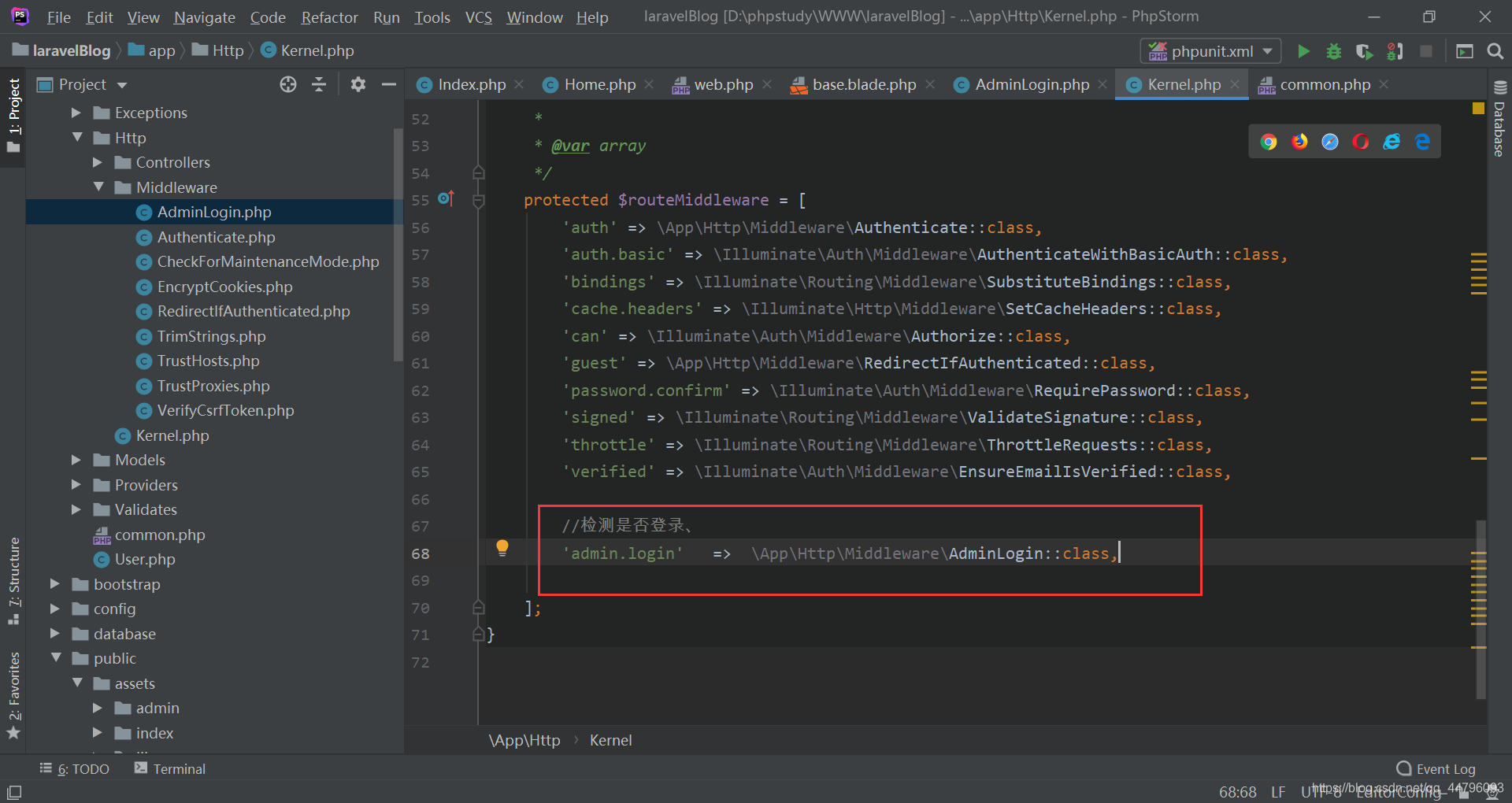Click the stop process square icon
The height and width of the screenshot is (803, 1512).
click(1425, 51)
